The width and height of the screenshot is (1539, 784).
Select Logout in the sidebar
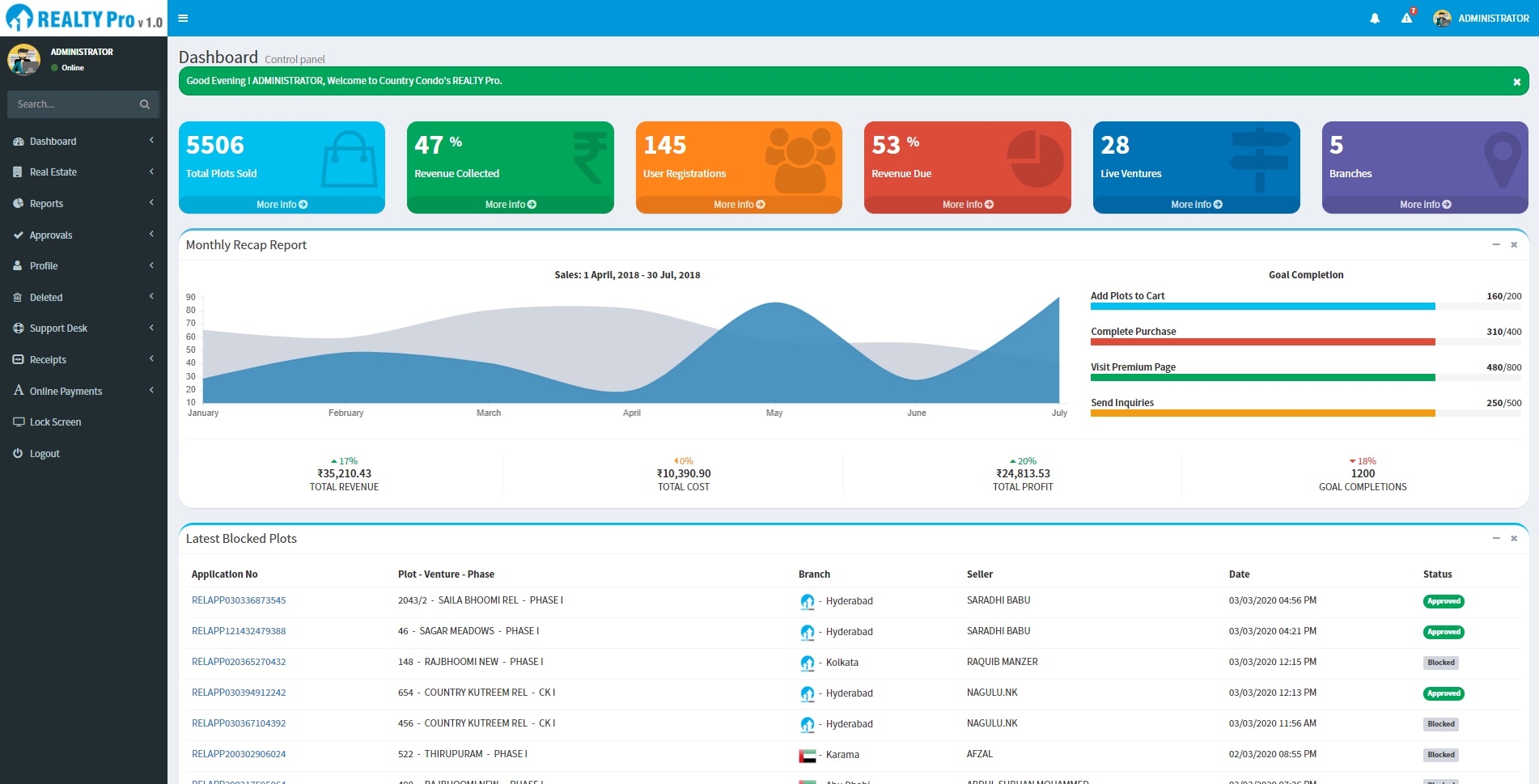(x=45, y=454)
